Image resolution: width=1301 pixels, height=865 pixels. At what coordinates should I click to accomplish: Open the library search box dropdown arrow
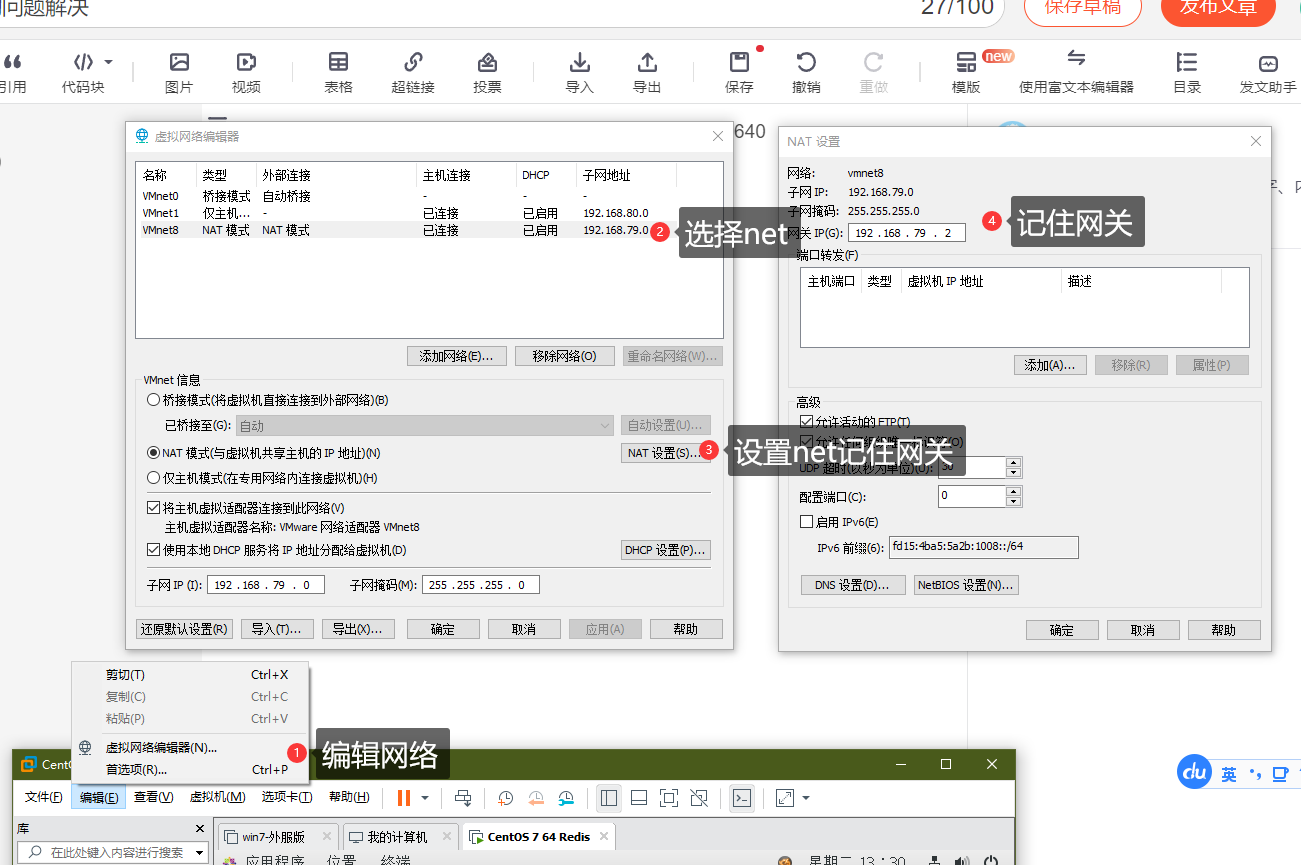click(x=200, y=853)
